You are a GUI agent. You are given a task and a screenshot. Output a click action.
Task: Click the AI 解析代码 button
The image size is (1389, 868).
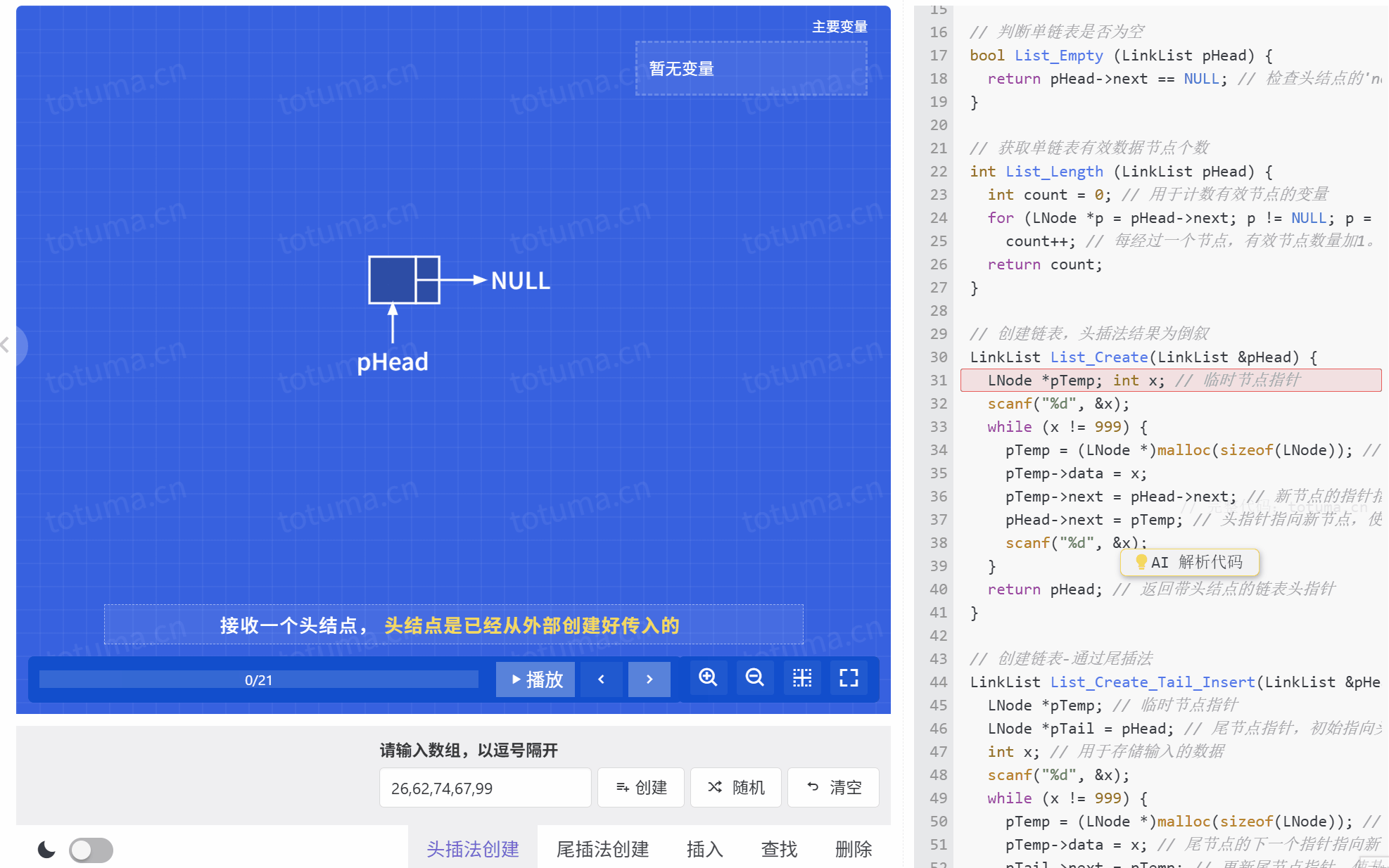coord(1190,562)
